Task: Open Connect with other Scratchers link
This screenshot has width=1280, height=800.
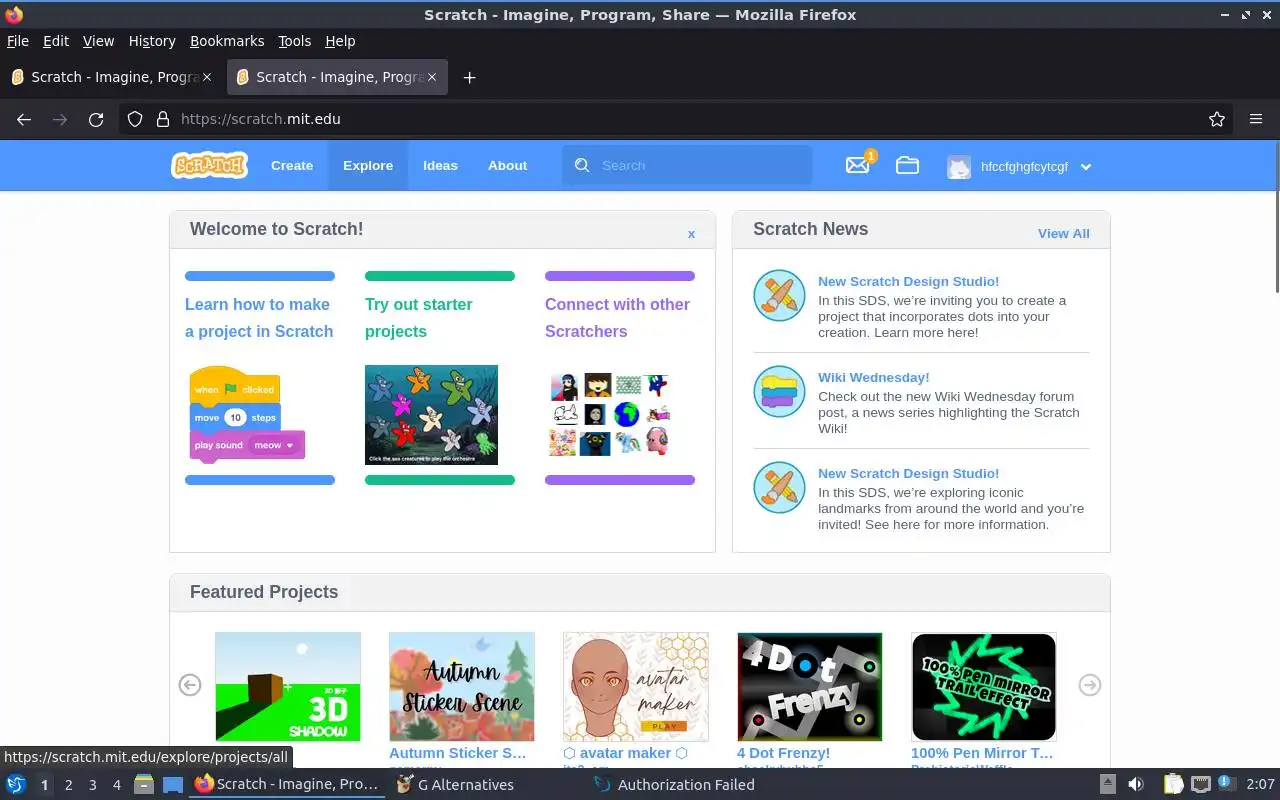Action: coord(617,318)
